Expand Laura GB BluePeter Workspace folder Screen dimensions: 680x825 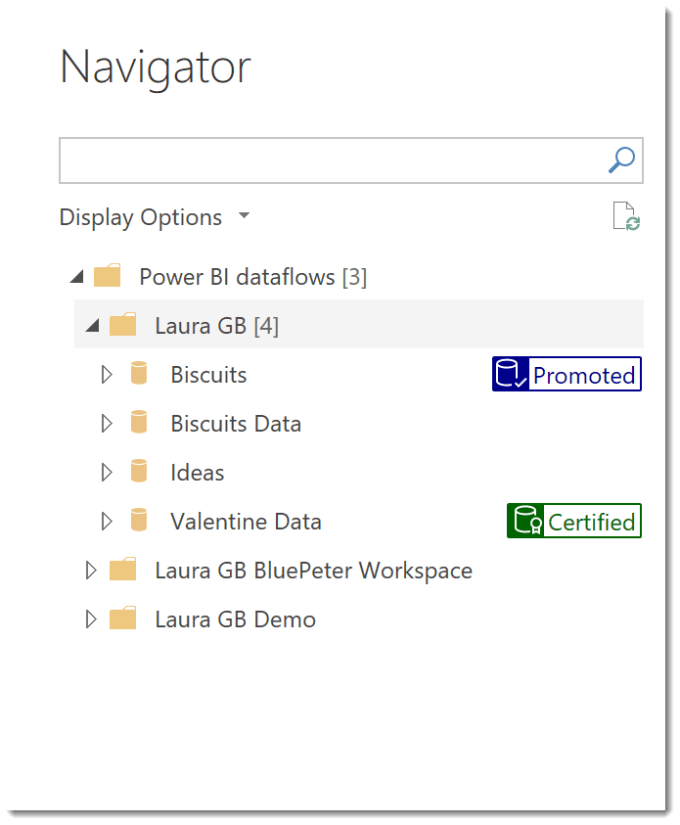pyautogui.click(x=91, y=570)
